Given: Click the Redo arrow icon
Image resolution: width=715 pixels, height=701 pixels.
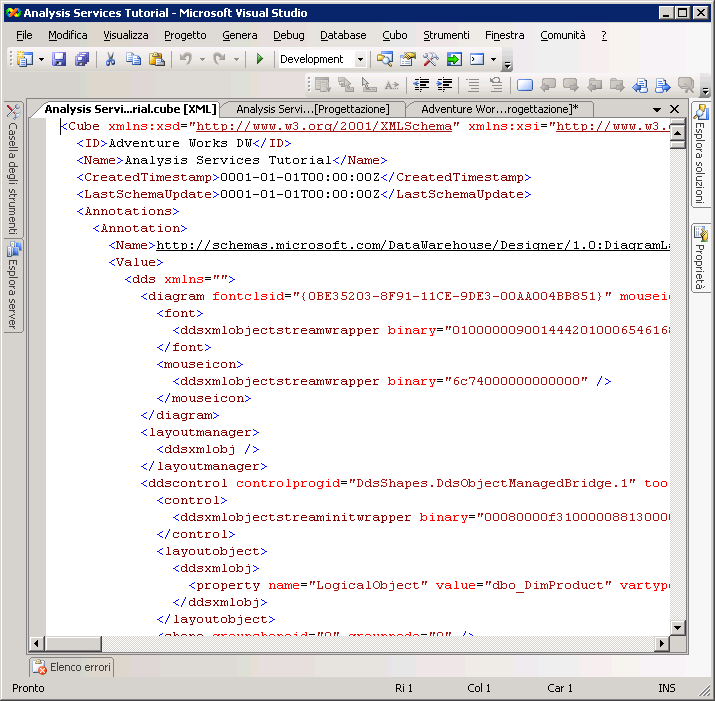Looking at the screenshot, I should (x=220, y=59).
